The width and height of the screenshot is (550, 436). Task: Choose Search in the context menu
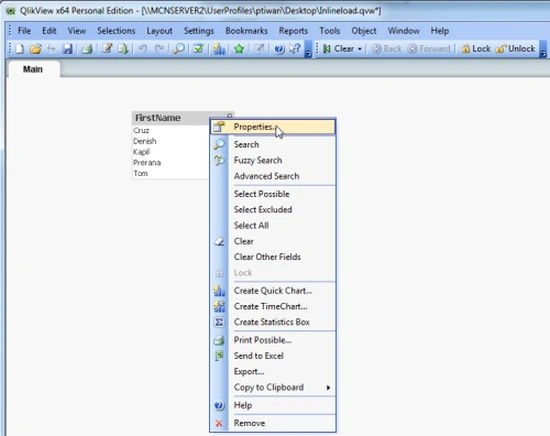coord(273,144)
